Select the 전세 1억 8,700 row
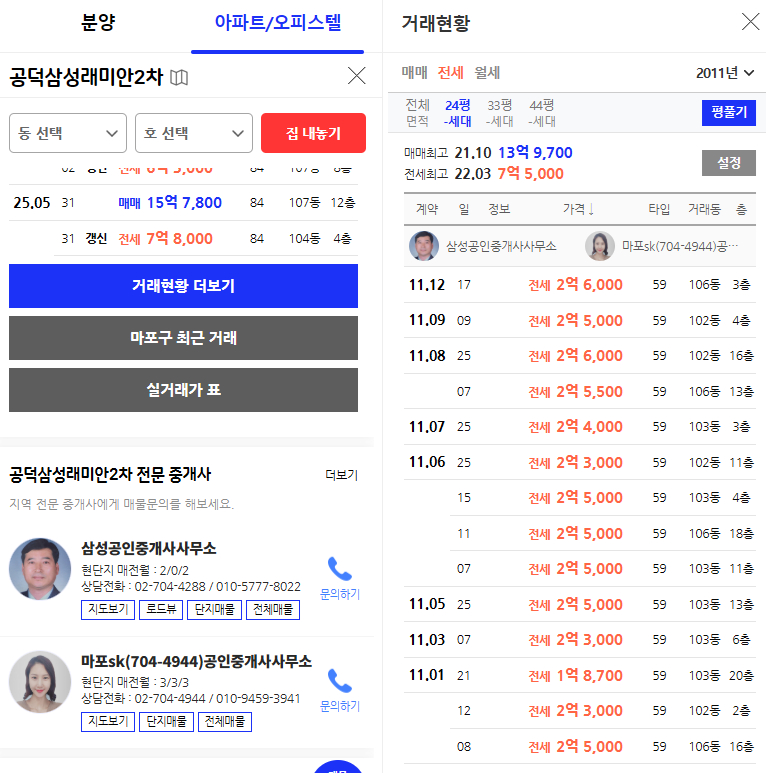This screenshot has width=766, height=773. click(x=580, y=675)
